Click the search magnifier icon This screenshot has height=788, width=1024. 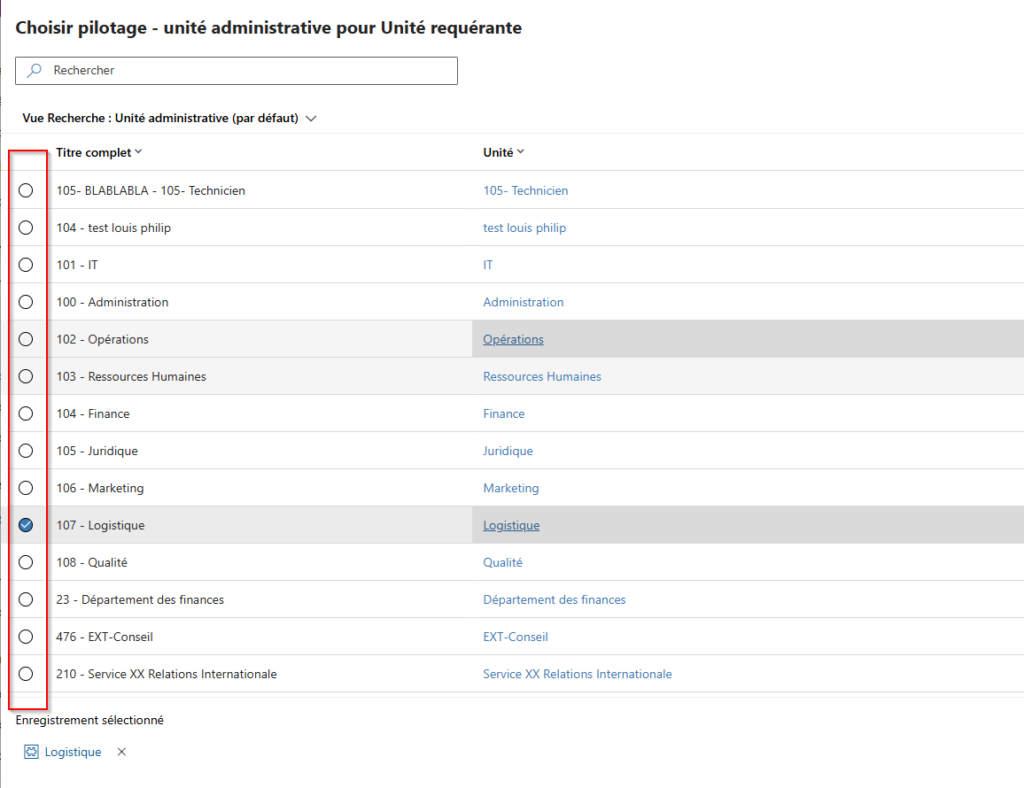coord(34,71)
